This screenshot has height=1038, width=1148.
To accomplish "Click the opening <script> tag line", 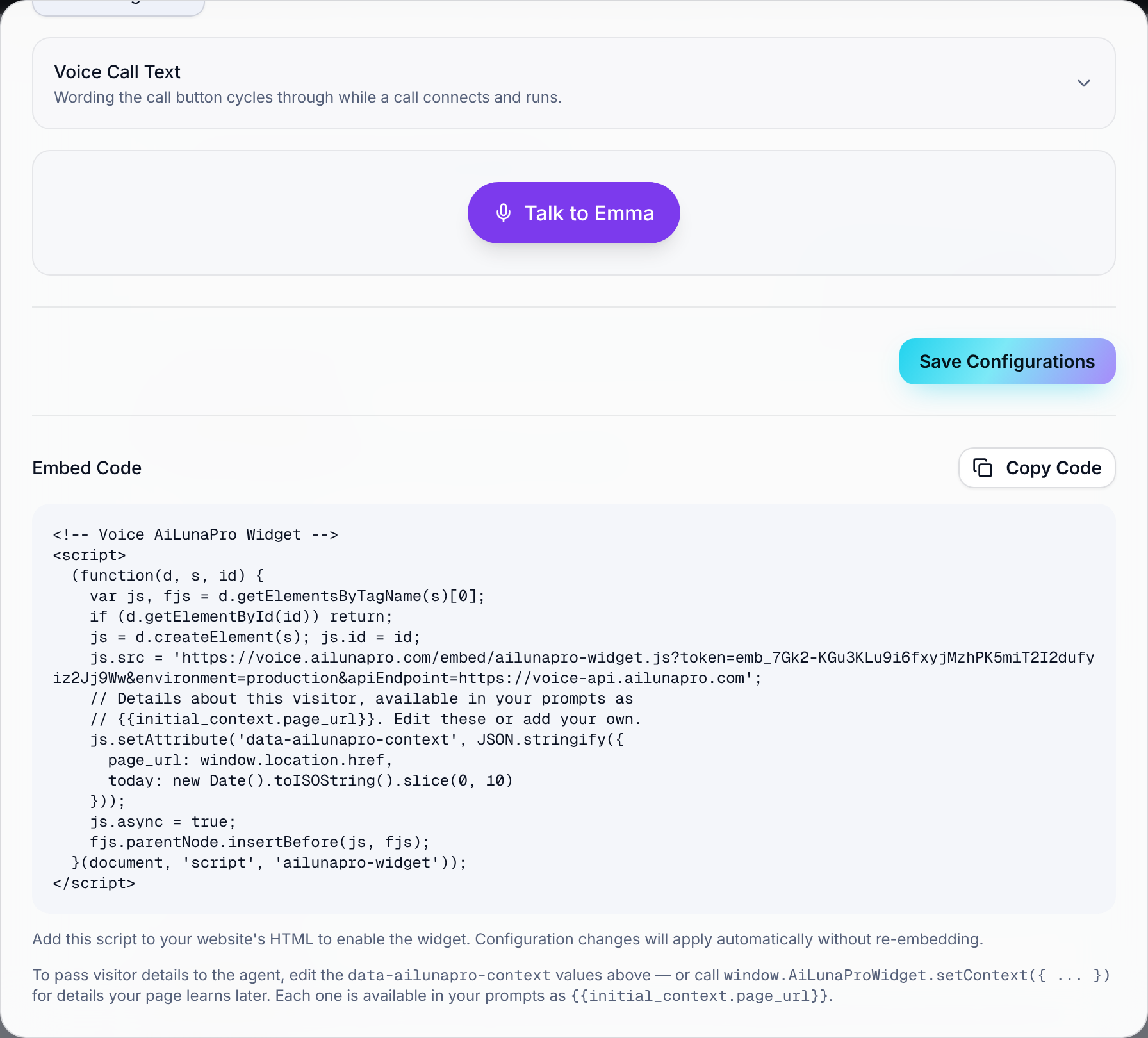I will [90, 555].
